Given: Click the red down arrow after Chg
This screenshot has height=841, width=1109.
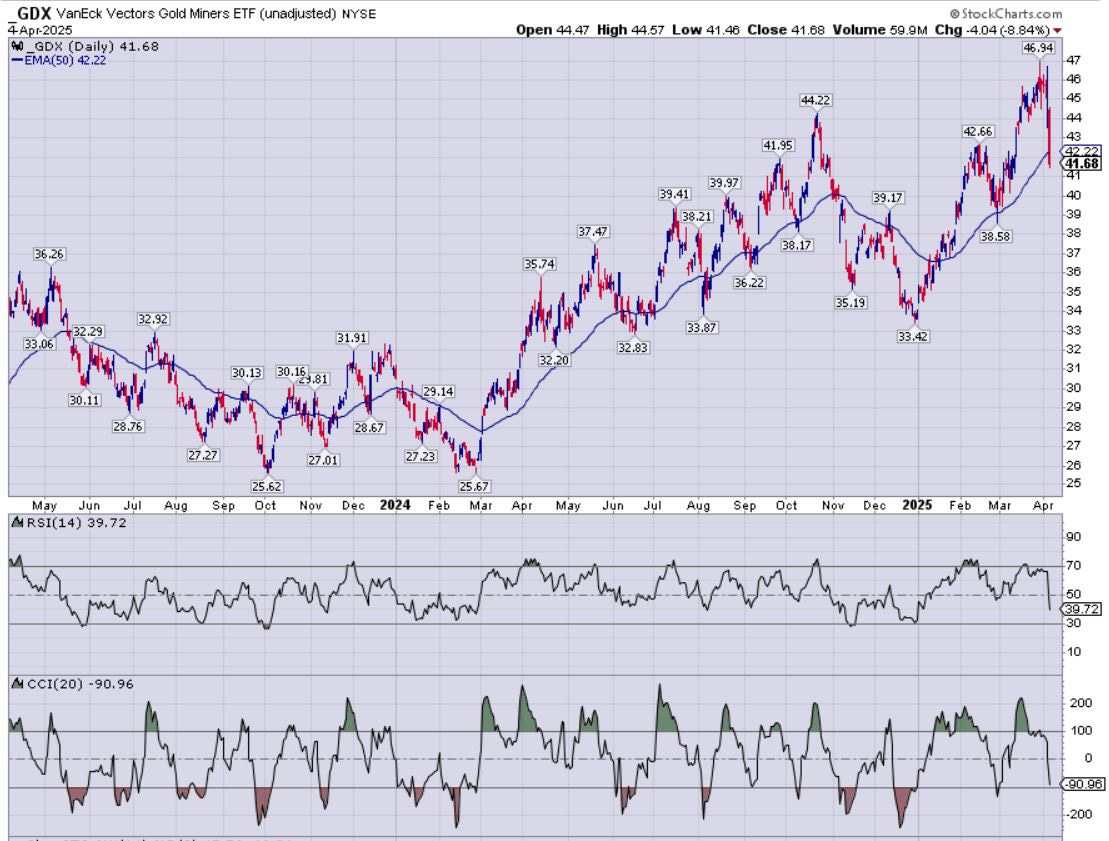Looking at the screenshot, I should (x=1057, y=30).
